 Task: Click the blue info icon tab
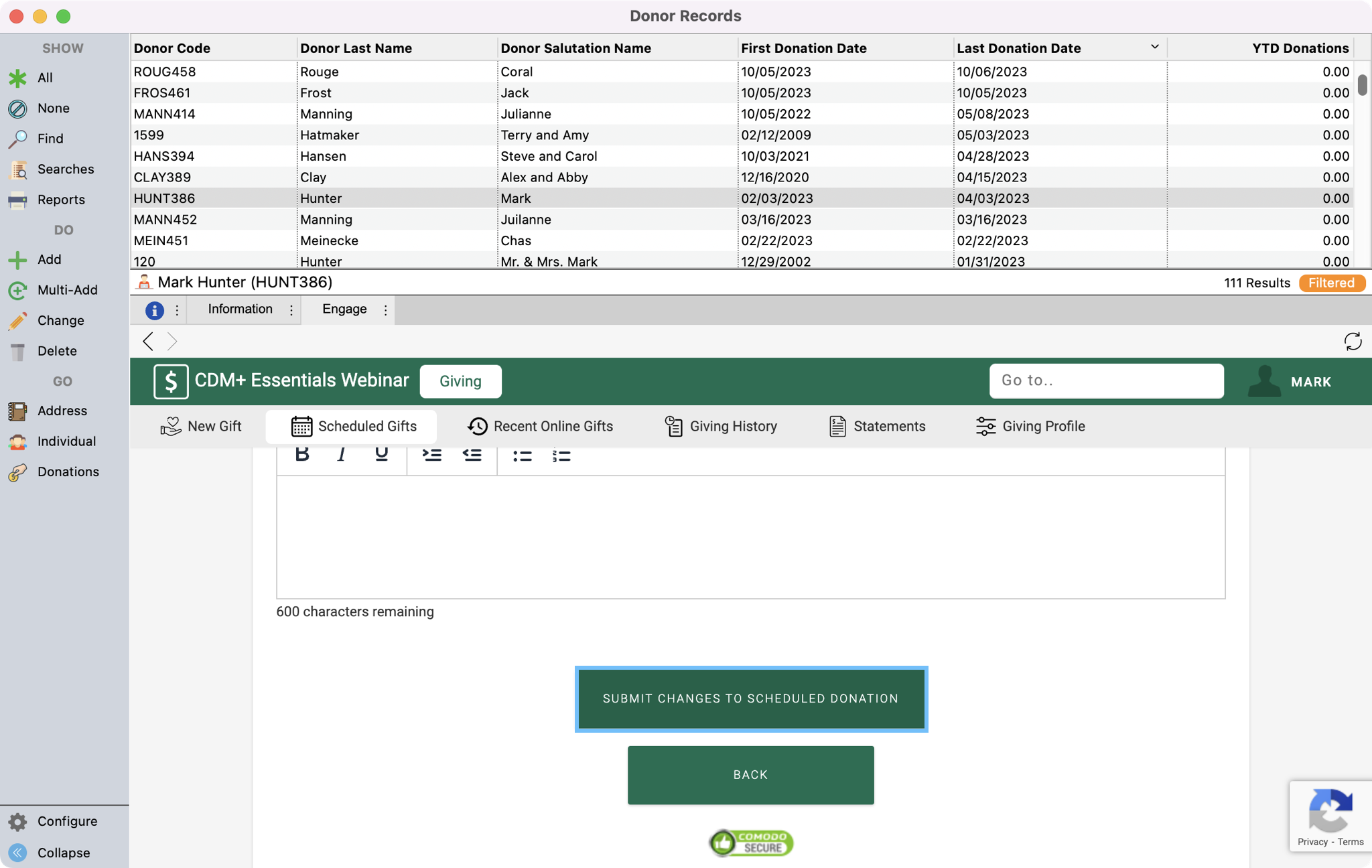pyautogui.click(x=155, y=310)
